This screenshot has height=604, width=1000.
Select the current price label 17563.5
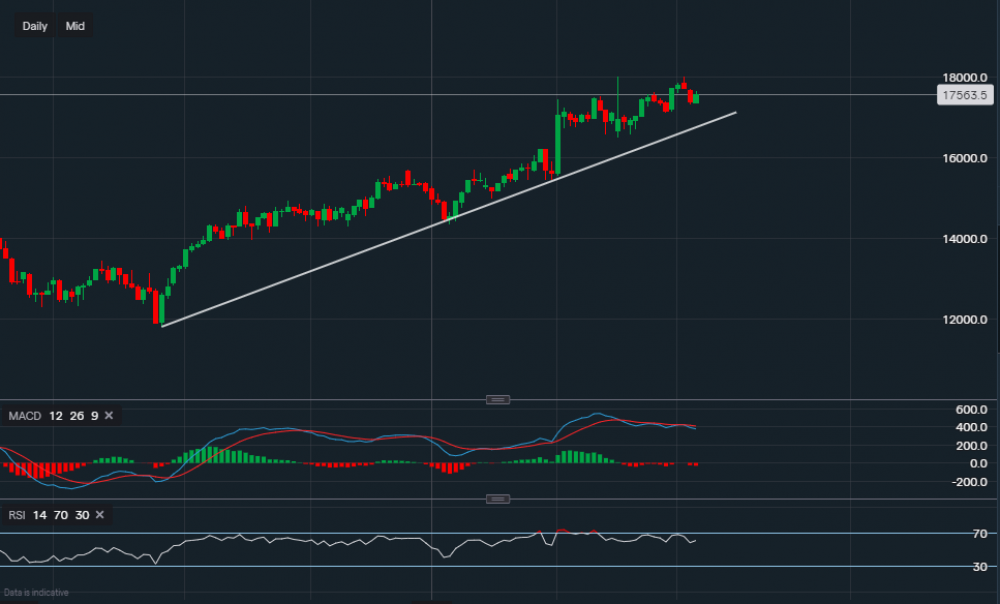coord(963,95)
